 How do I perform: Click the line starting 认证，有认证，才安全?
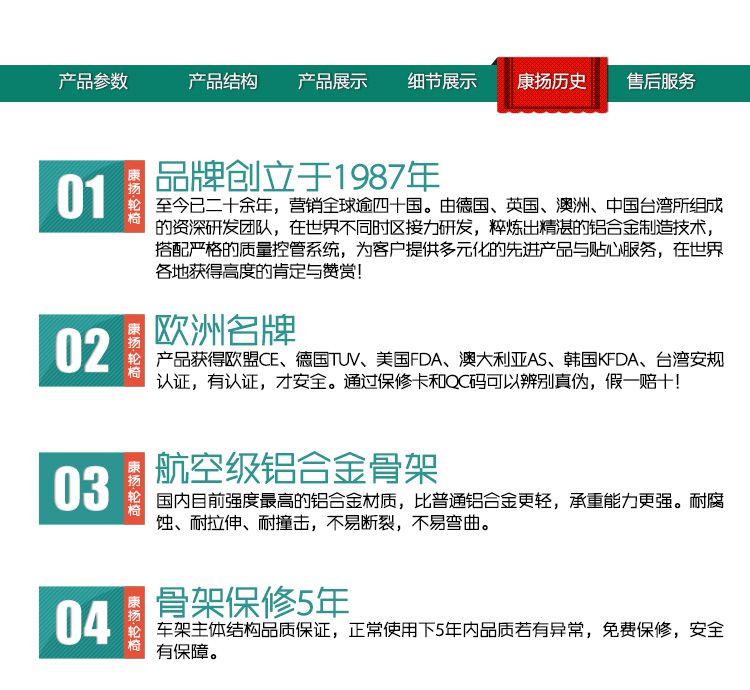418,382
